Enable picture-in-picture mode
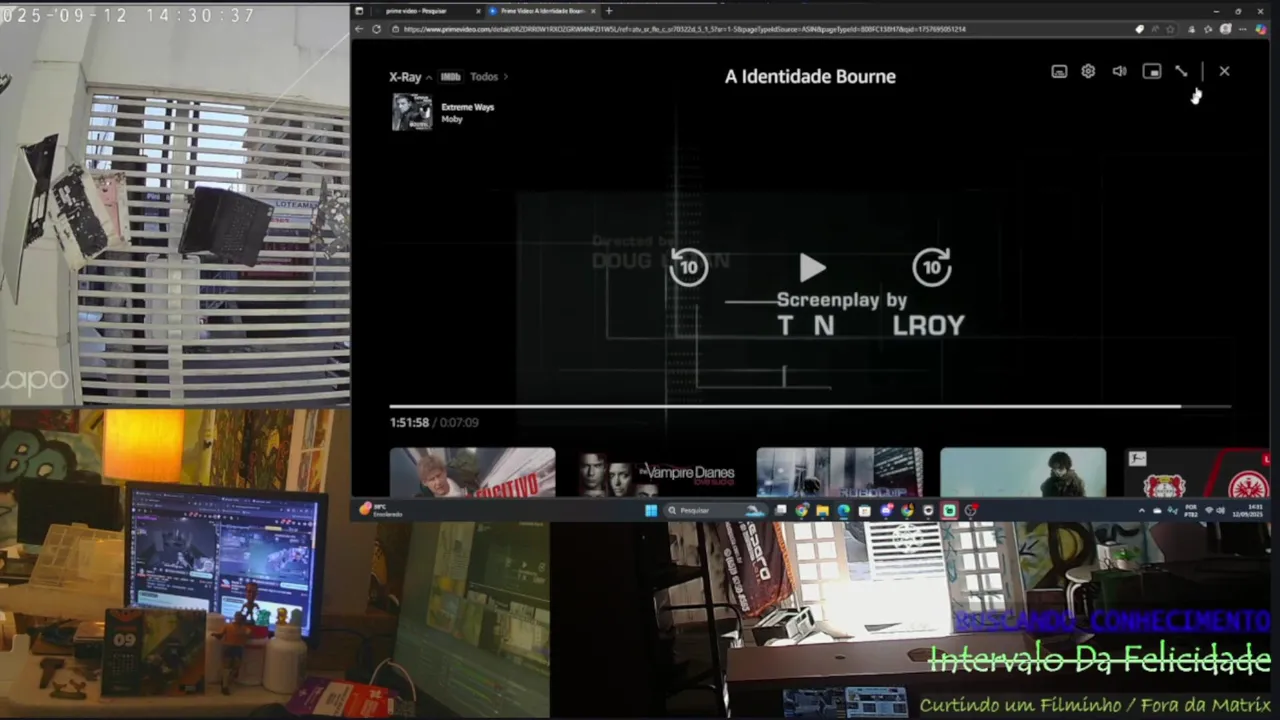This screenshot has height=720, width=1280. [x=1152, y=72]
